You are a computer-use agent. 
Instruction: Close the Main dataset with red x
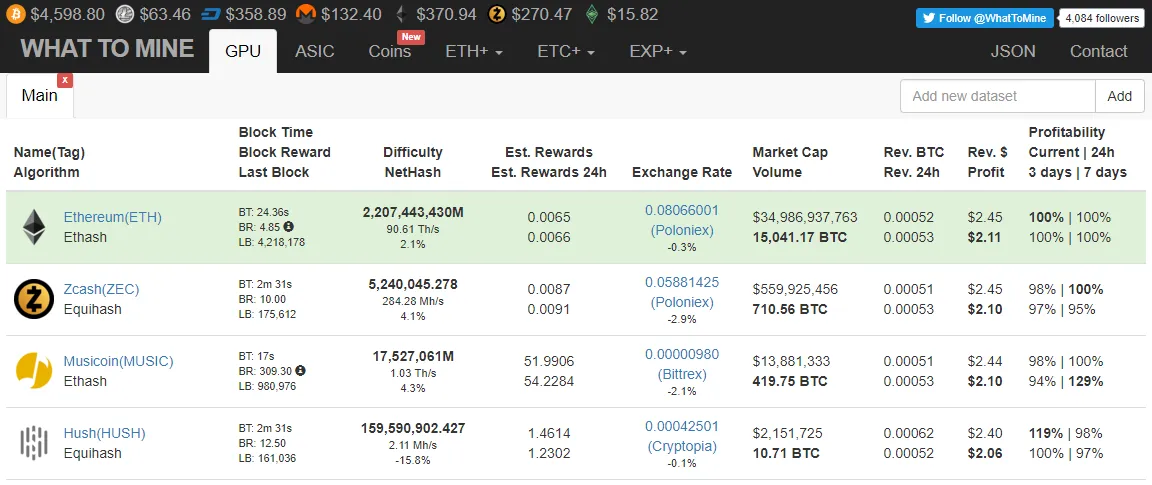(x=65, y=80)
